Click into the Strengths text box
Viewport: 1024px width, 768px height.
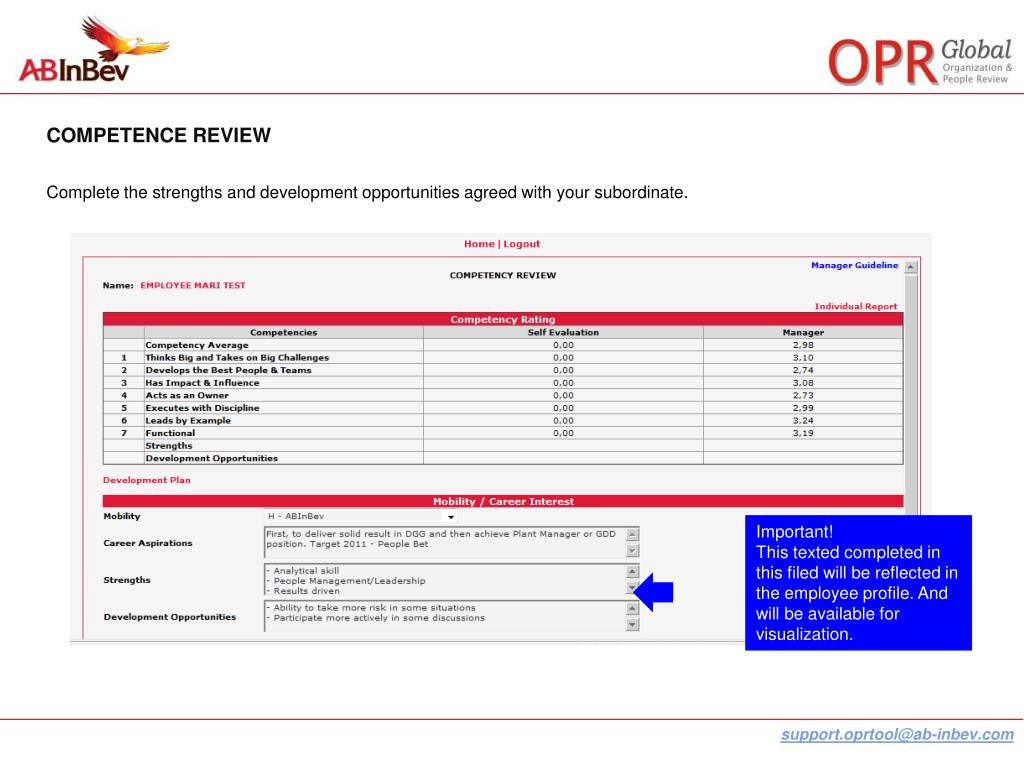(x=445, y=580)
